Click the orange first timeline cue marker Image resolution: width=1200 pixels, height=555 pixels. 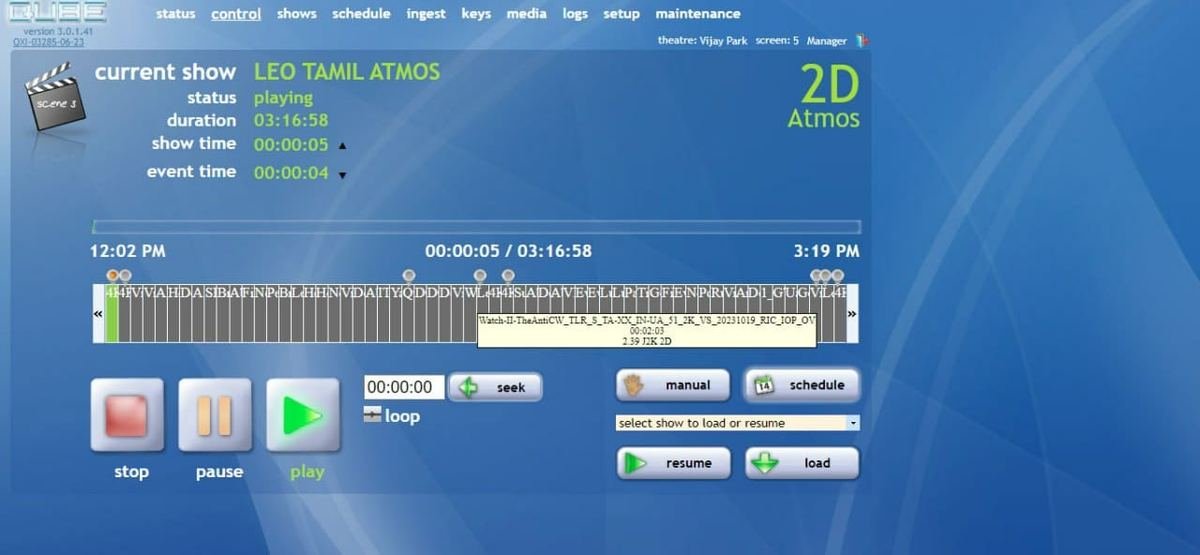(x=112, y=276)
